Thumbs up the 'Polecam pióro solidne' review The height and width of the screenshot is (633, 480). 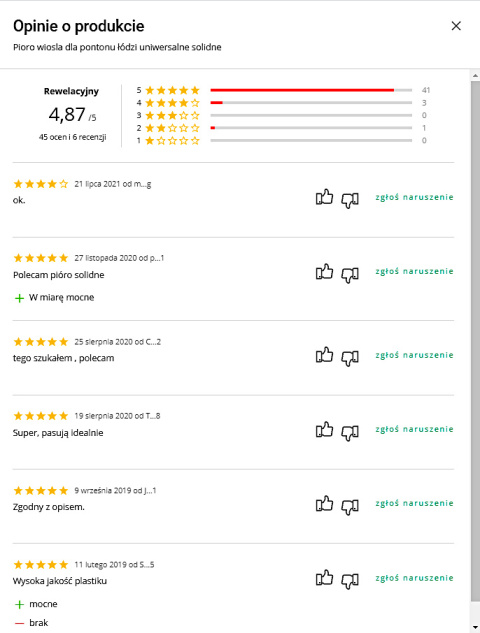tap(325, 272)
